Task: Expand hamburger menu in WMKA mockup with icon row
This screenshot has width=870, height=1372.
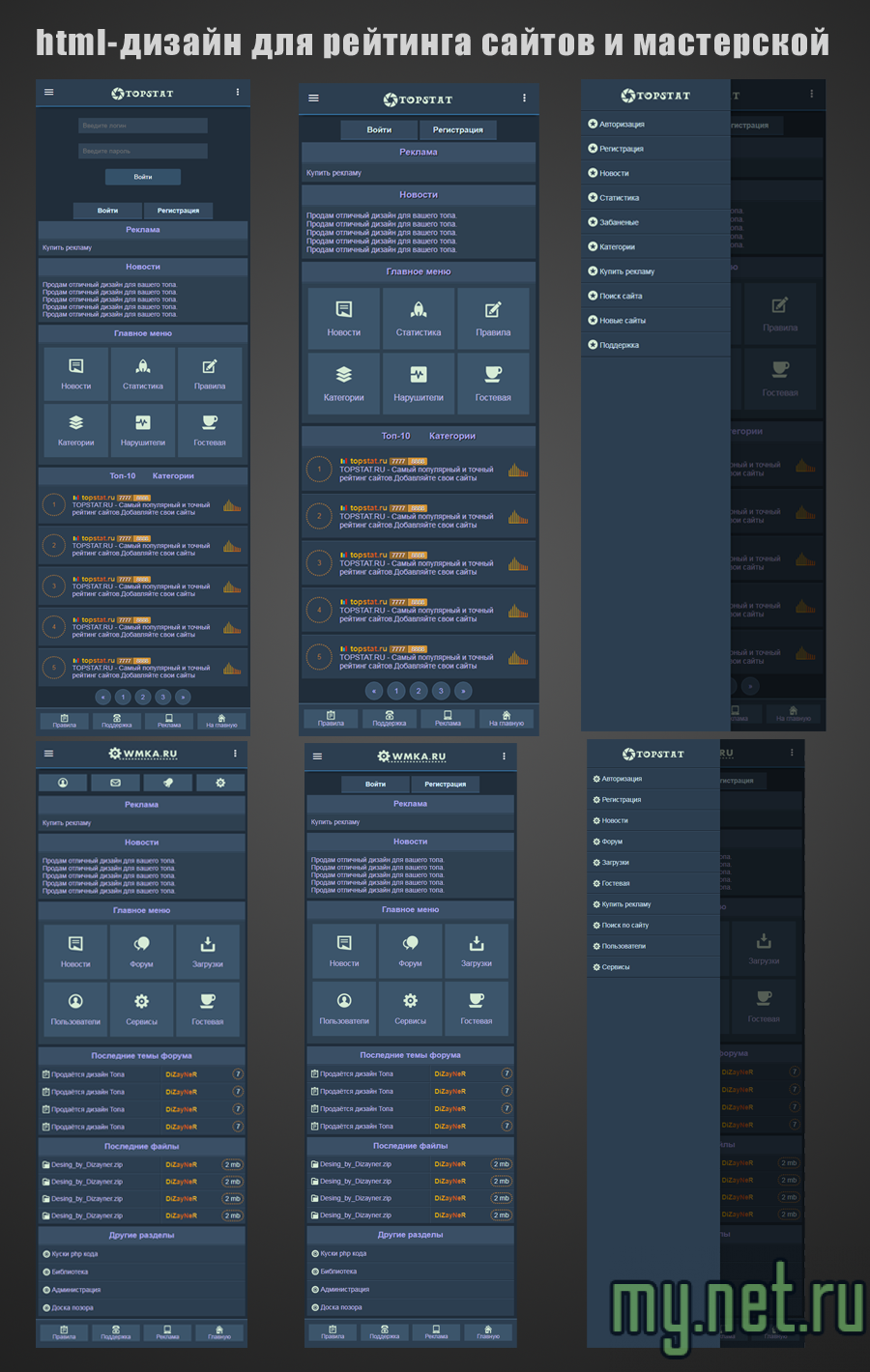Action: click(x=49, y=754)
